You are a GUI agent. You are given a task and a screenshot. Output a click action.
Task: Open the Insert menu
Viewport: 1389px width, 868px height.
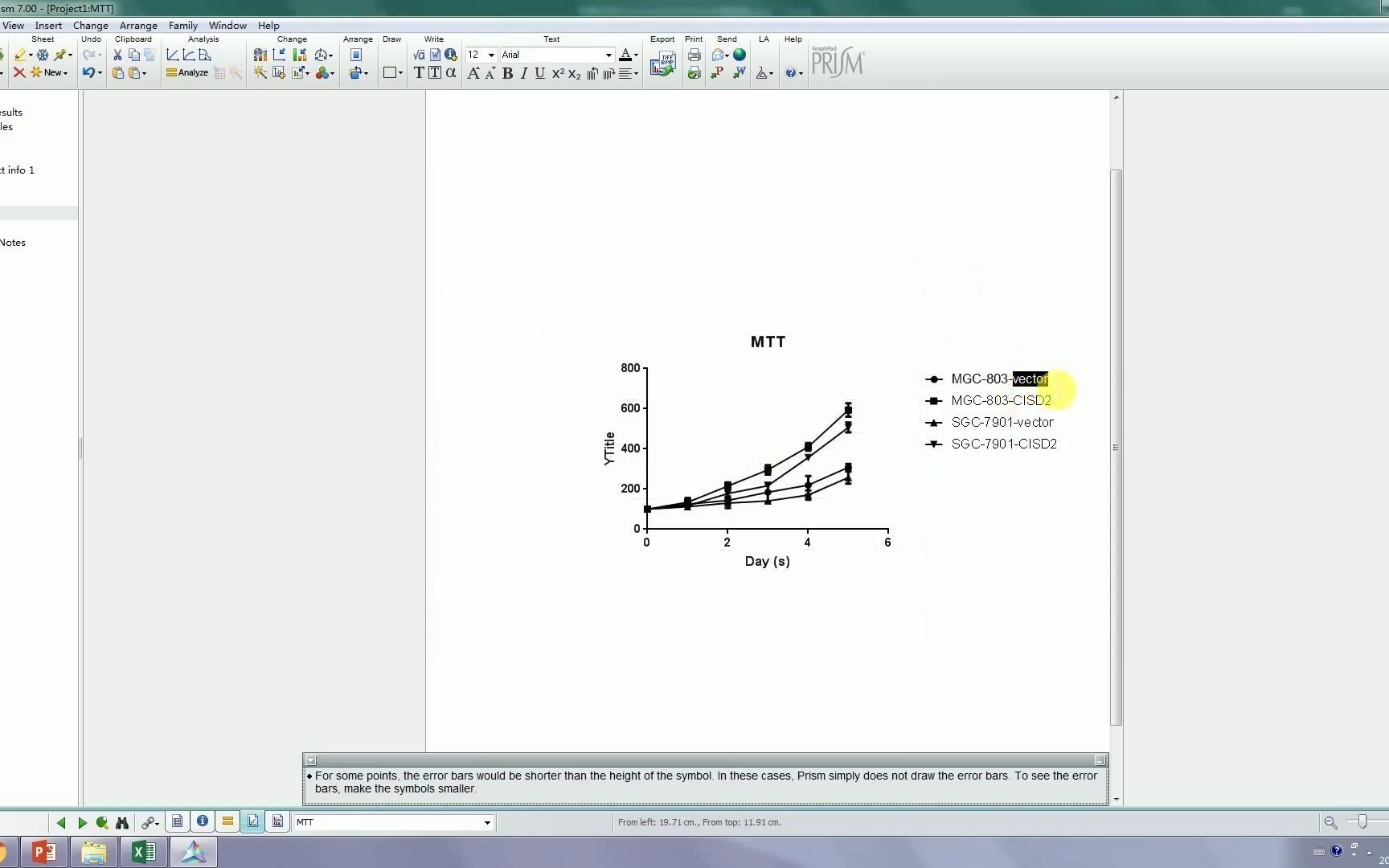[x=48, y=25]
